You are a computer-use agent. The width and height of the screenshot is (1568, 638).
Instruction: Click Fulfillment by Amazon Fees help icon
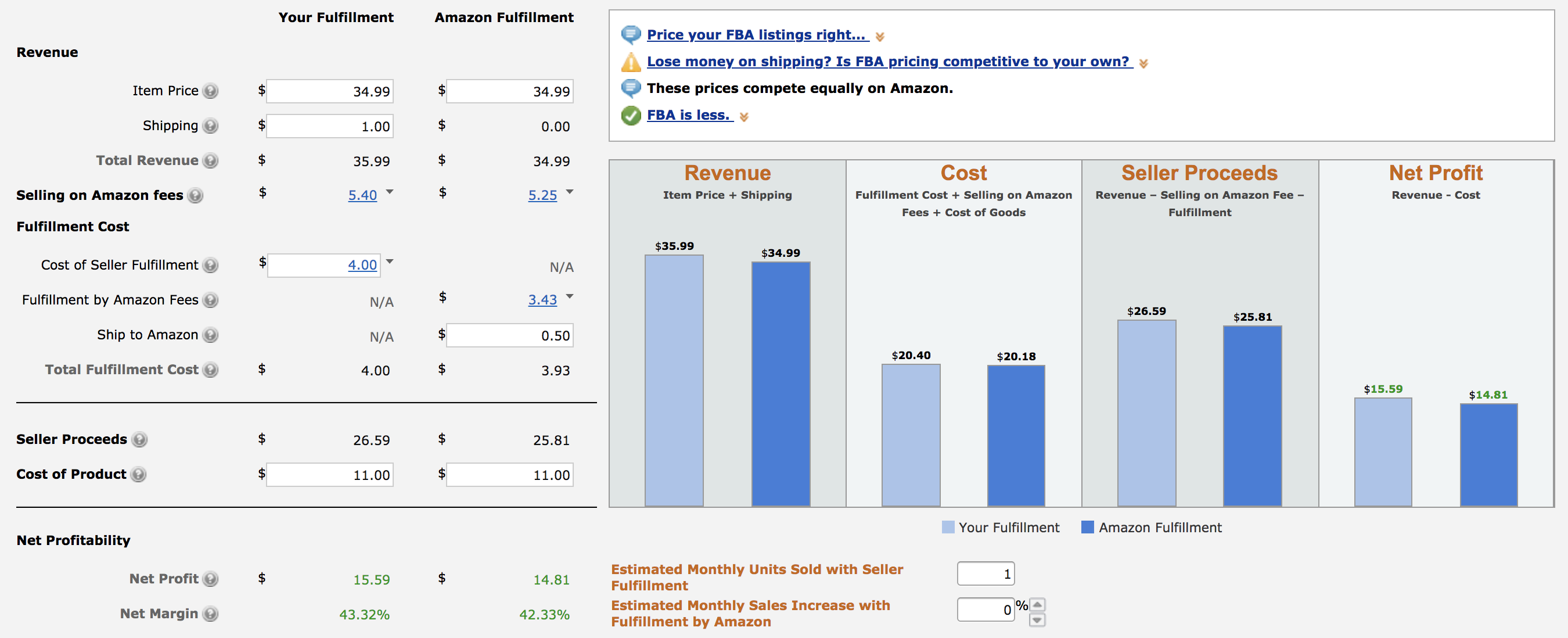(x=210, y=299)
